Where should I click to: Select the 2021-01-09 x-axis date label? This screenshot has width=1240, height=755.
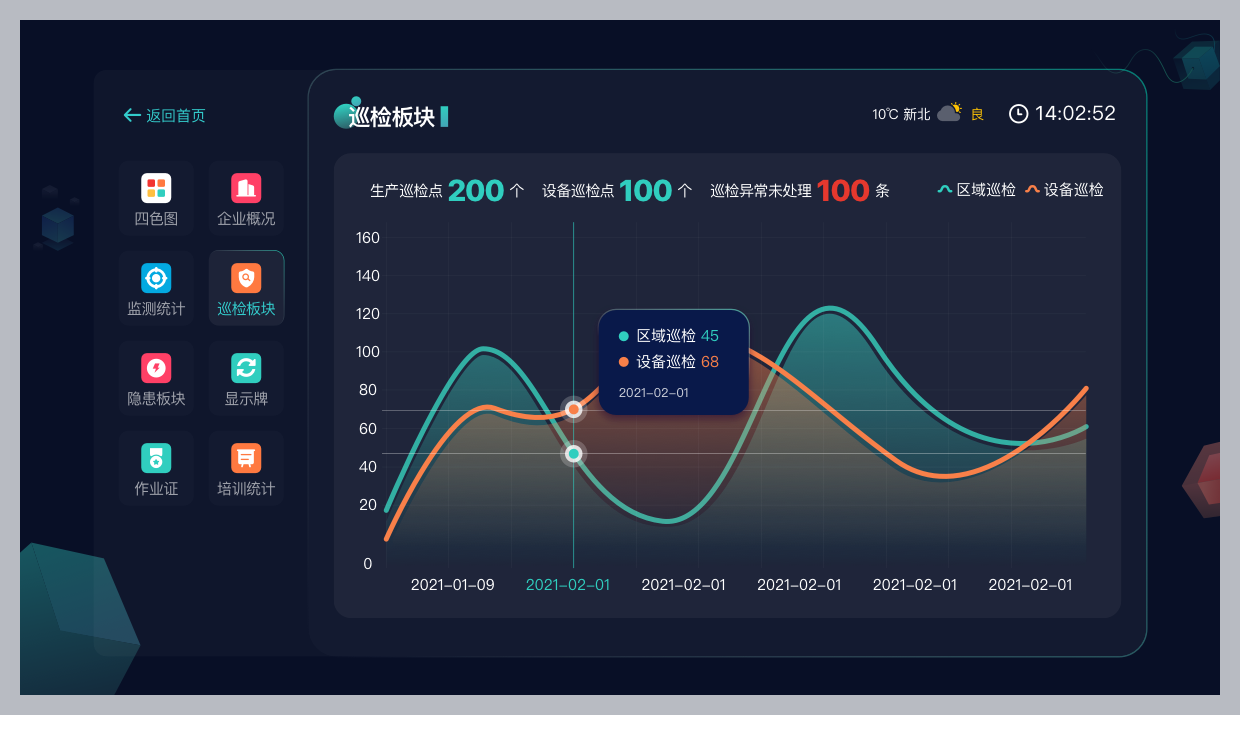tap(452, 585)
